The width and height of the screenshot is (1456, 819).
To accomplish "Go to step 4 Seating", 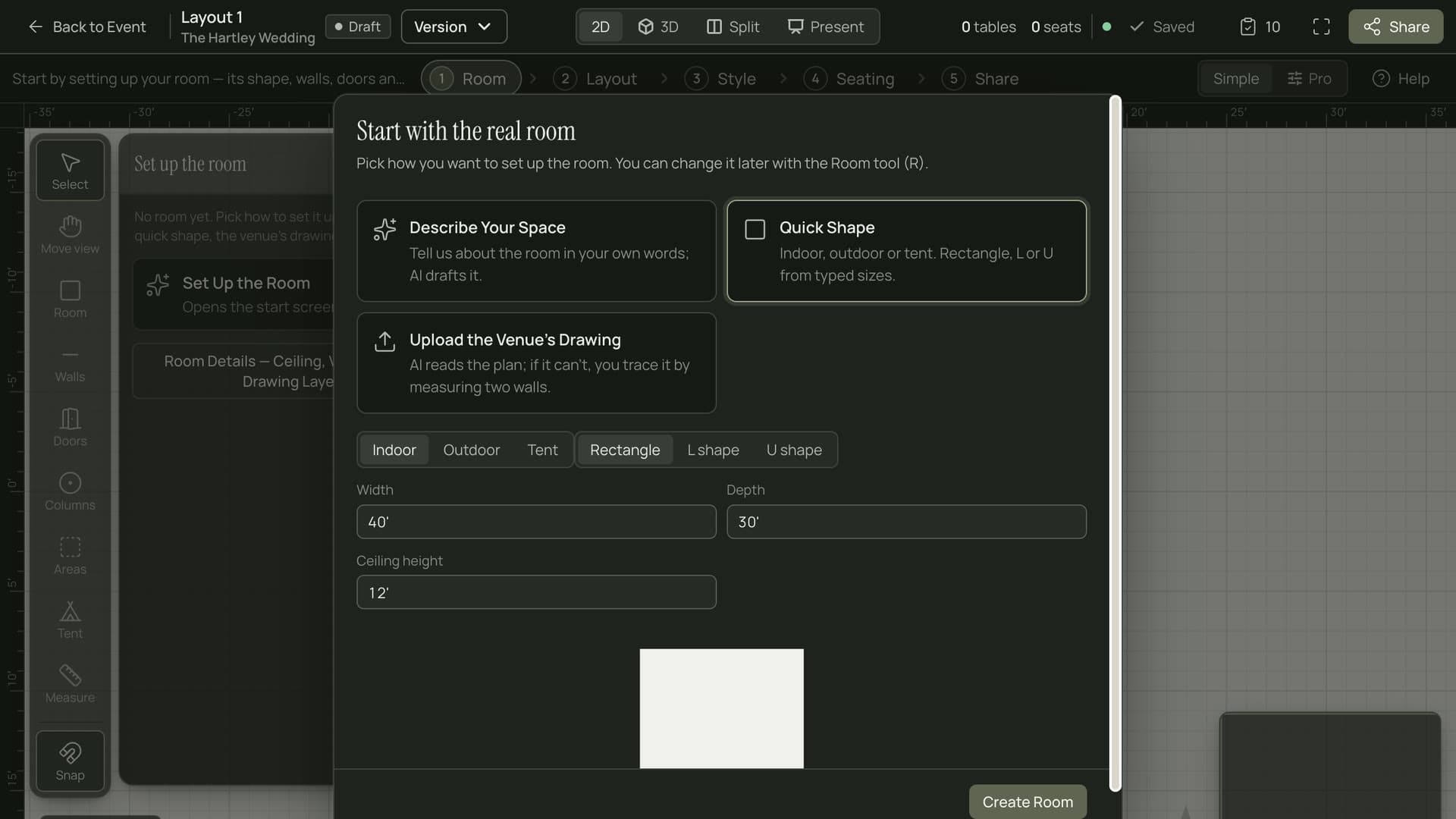I will 849,78.
